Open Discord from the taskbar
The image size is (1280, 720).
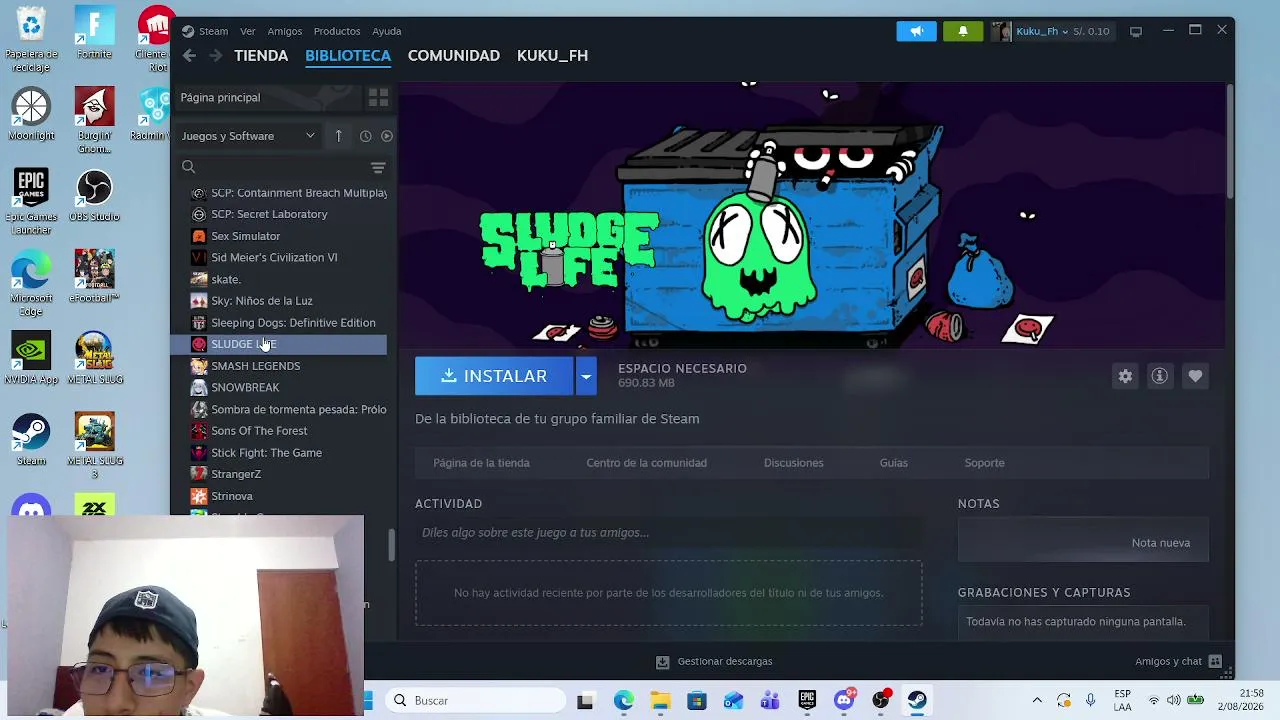tap(844, 700)
